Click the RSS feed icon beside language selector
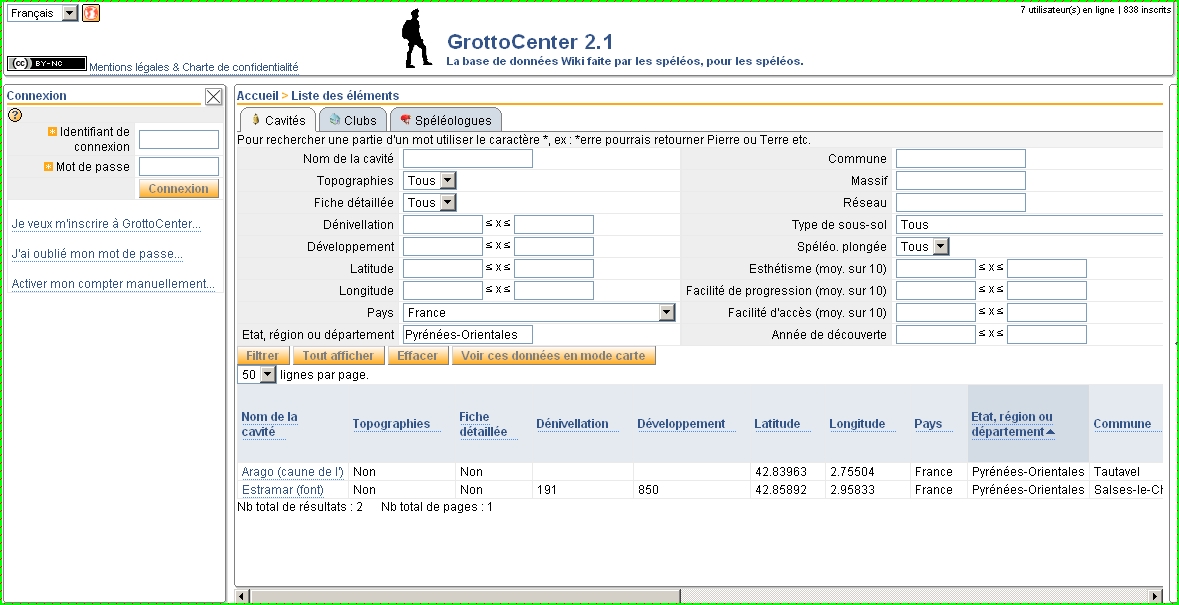Viewport: 1179px width, 605px height. click(x=91, y=13)
